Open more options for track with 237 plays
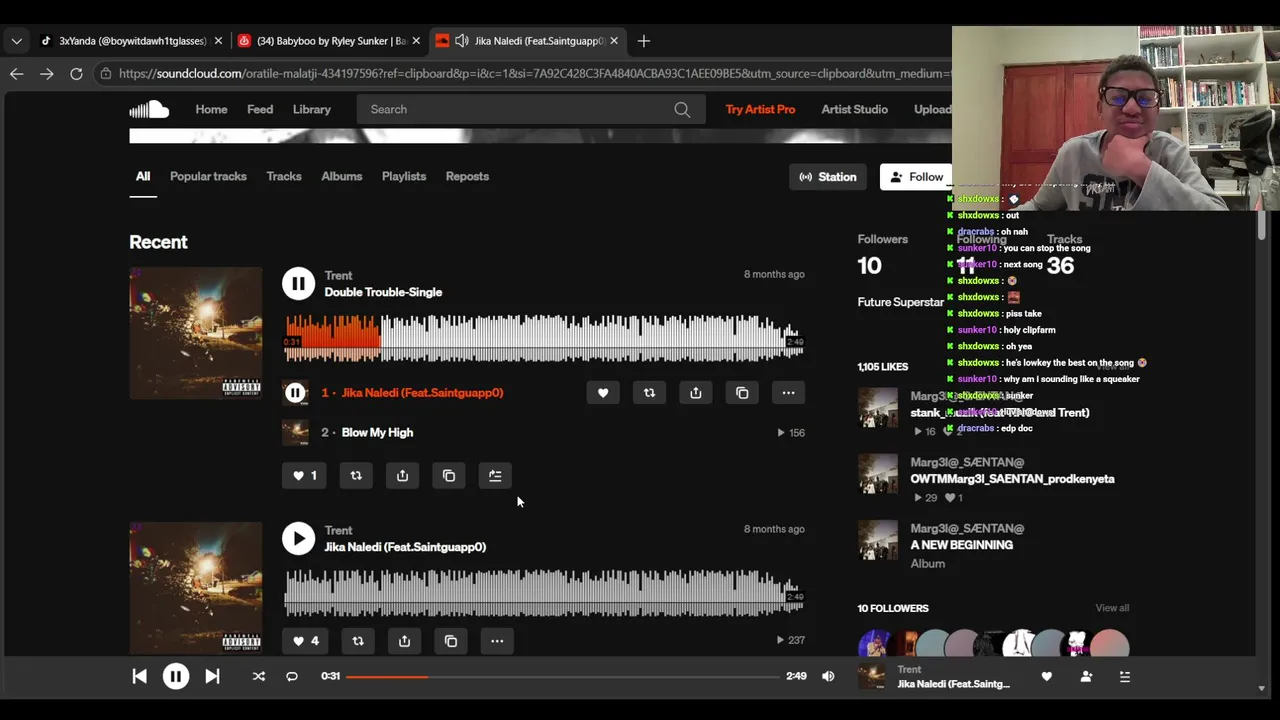1280x720 pixels. click(x=497, y=641)
